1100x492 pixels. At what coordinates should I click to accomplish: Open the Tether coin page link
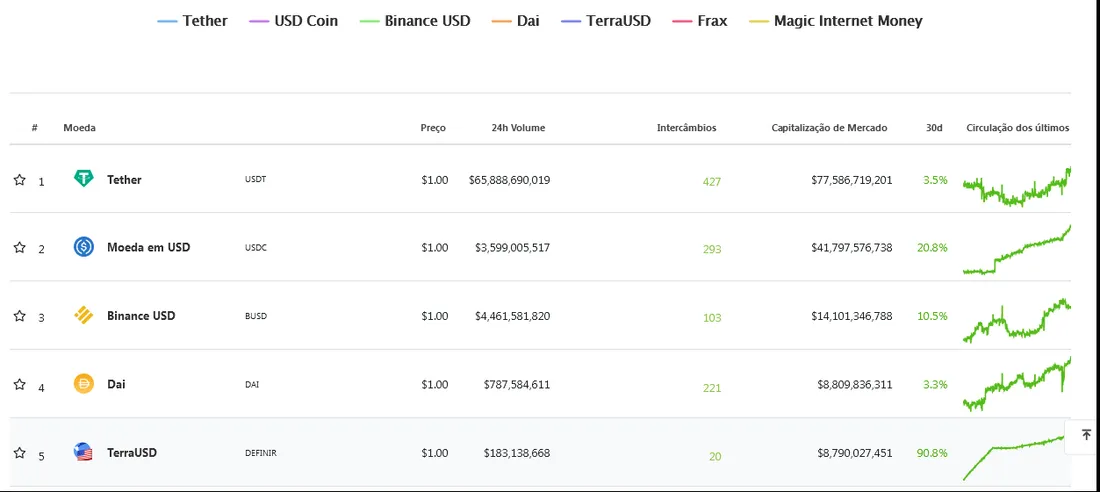point(124,180)
